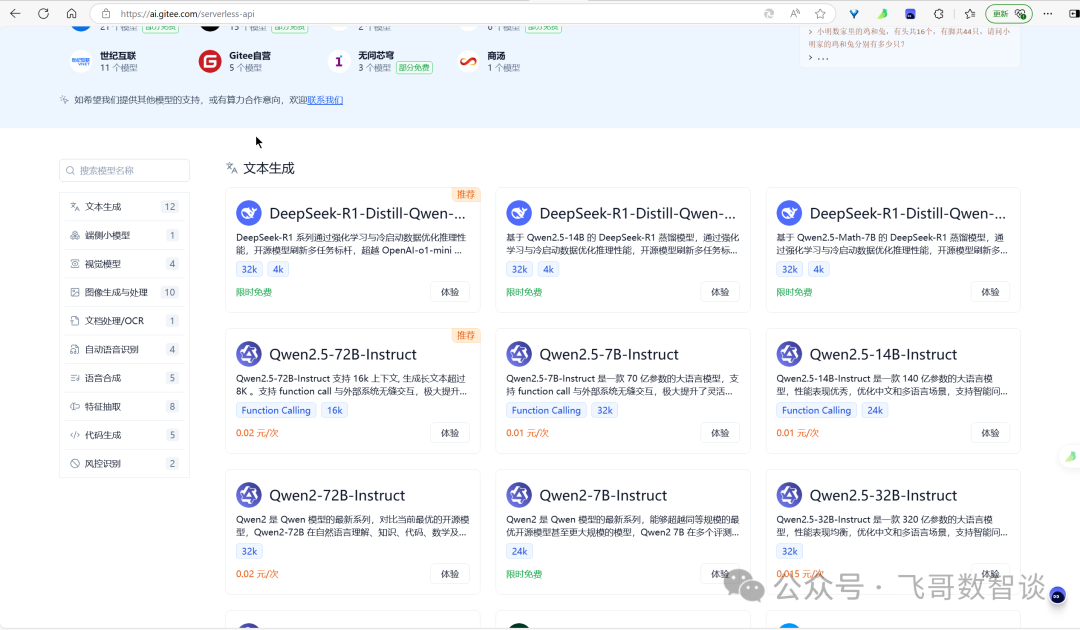Select the 语音合成 category

pyautogui.click(x=124, y=378)
